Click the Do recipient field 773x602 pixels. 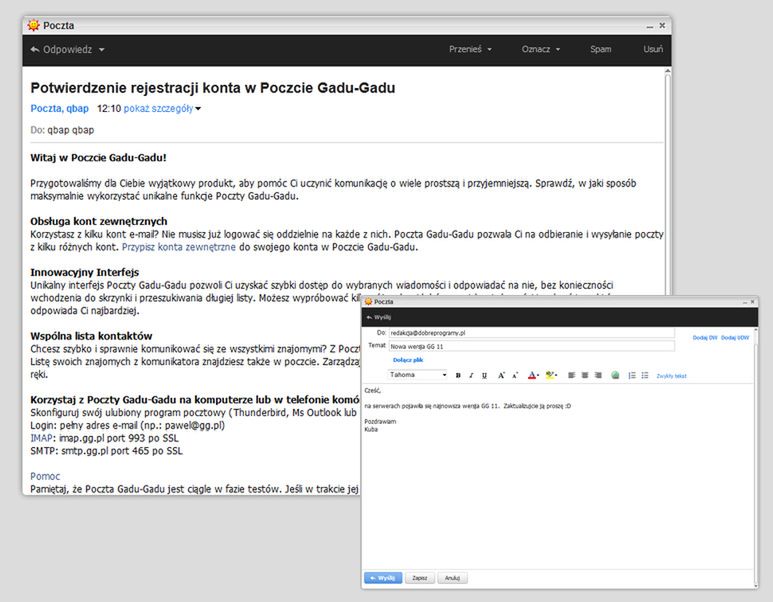(531, 333)
